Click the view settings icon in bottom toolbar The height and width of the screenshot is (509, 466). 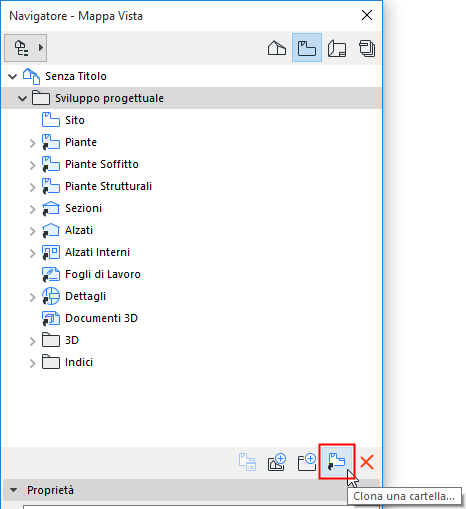(x=247, y=462)
